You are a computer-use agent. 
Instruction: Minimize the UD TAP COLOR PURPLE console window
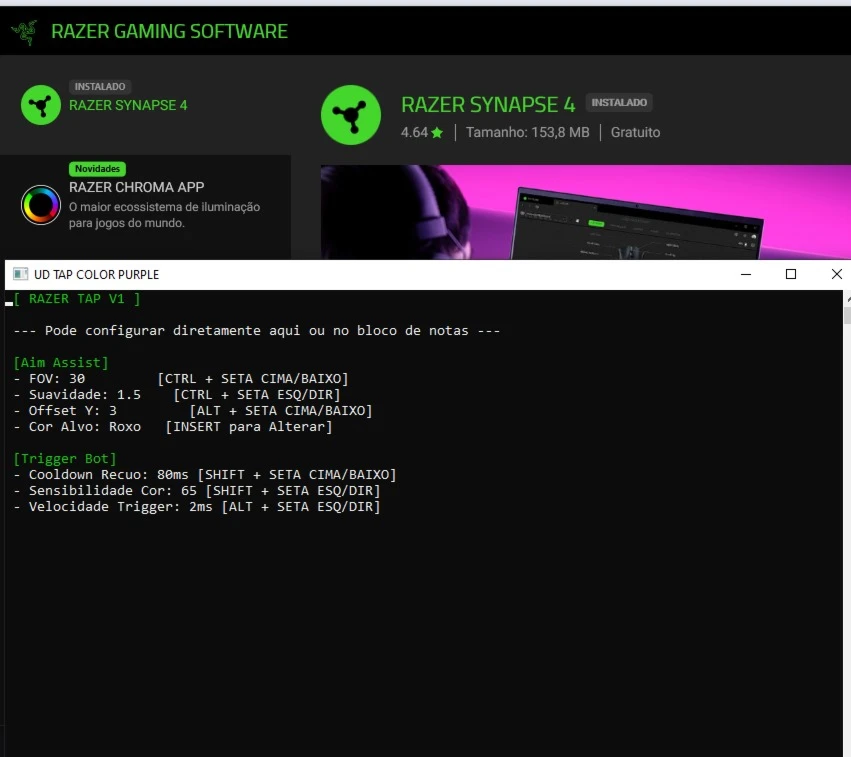746,274
